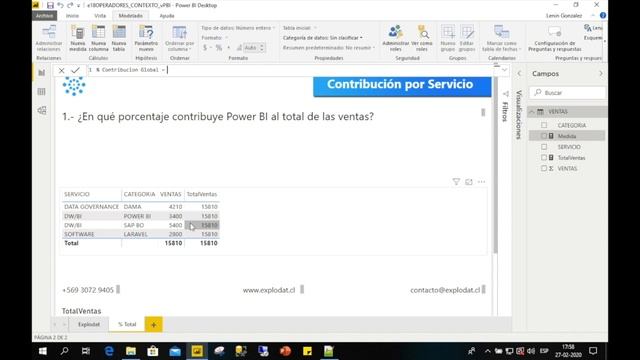
Task: Check the CATEGORIA field checkbox
Action: 544,125
